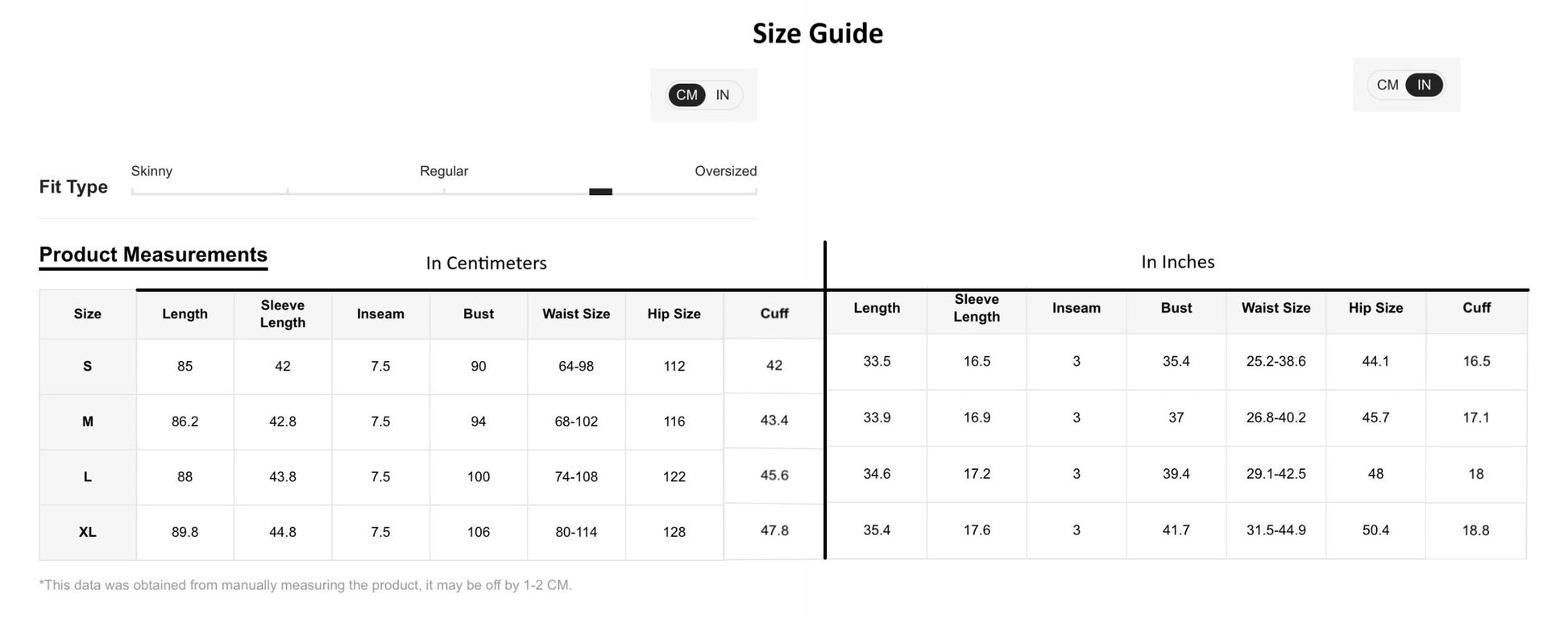Click the highlighted CM pill in the unit toggle
The height and width of the screenshot is (619, 1568).
tap(687, 95)
